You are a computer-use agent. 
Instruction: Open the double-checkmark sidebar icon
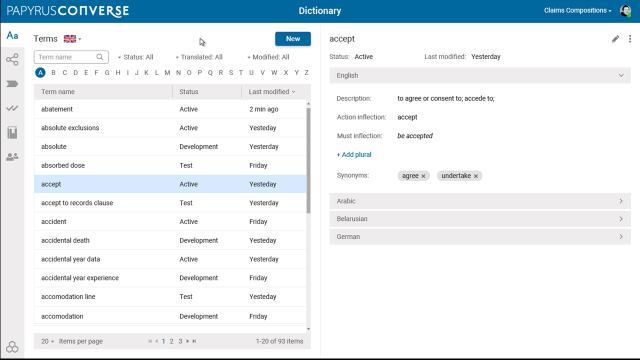(x=12, y=108)
